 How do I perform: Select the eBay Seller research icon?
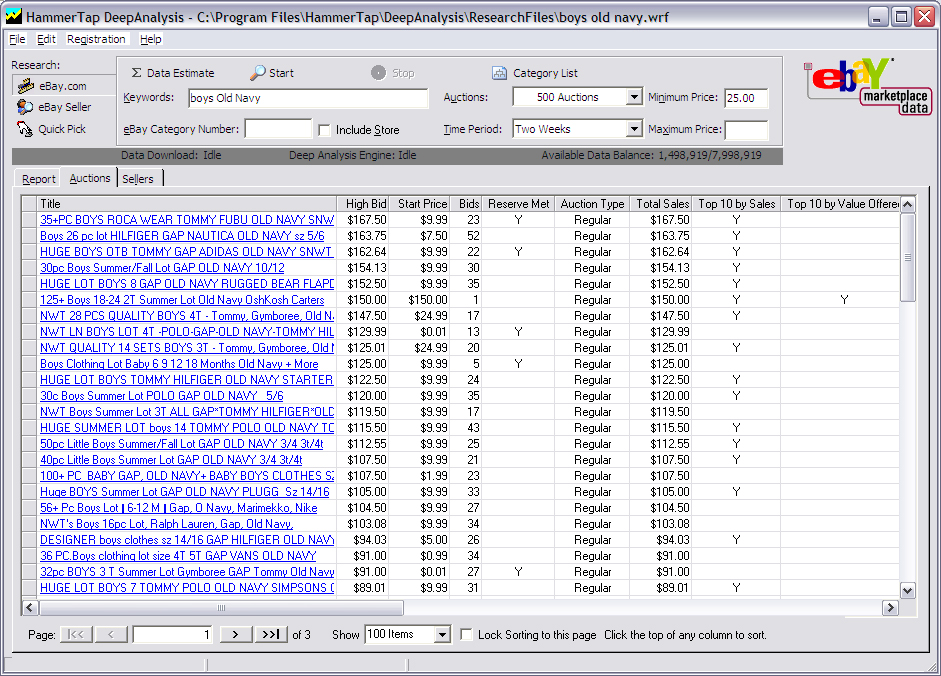(25, 107)
